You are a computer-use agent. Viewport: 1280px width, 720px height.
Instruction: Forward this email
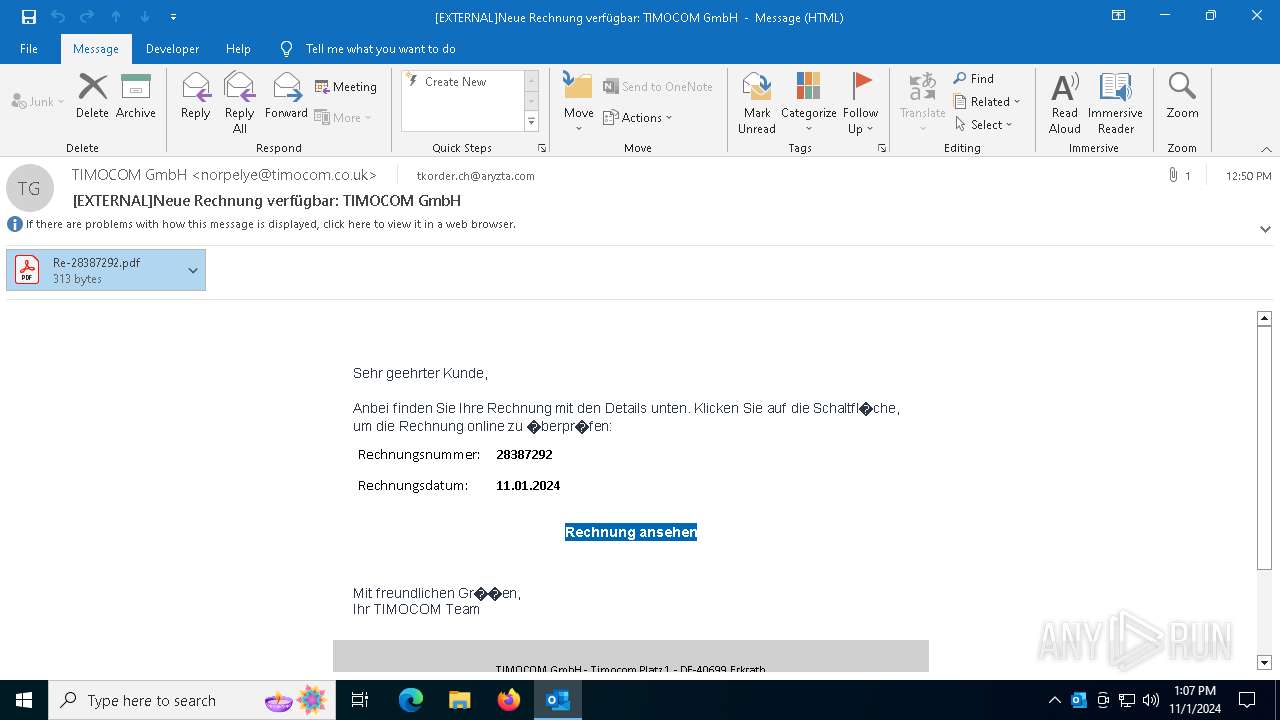[286, 96]
